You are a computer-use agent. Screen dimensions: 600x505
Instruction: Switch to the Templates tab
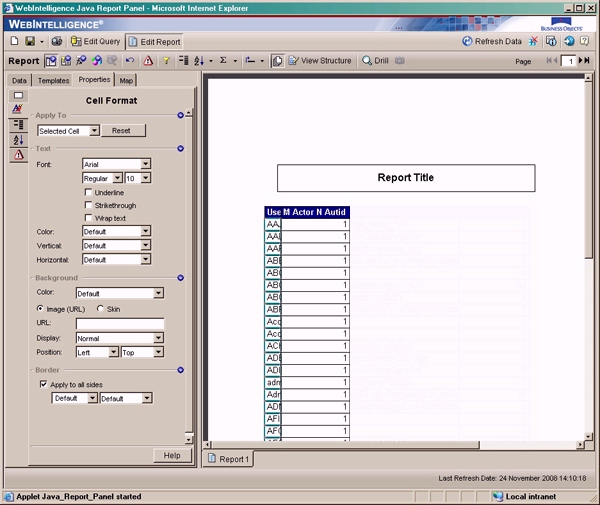click(x=53, y=80)
